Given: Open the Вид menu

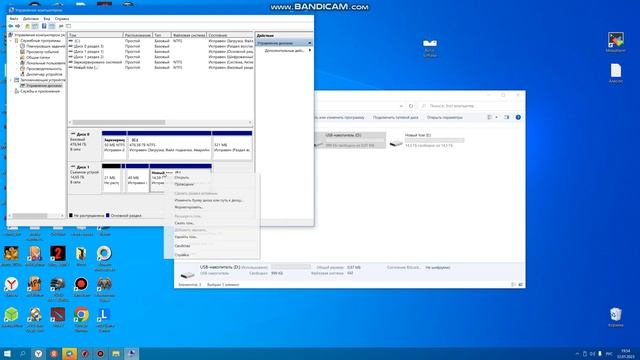Looking at the screenshot, I should pos(47,19).
